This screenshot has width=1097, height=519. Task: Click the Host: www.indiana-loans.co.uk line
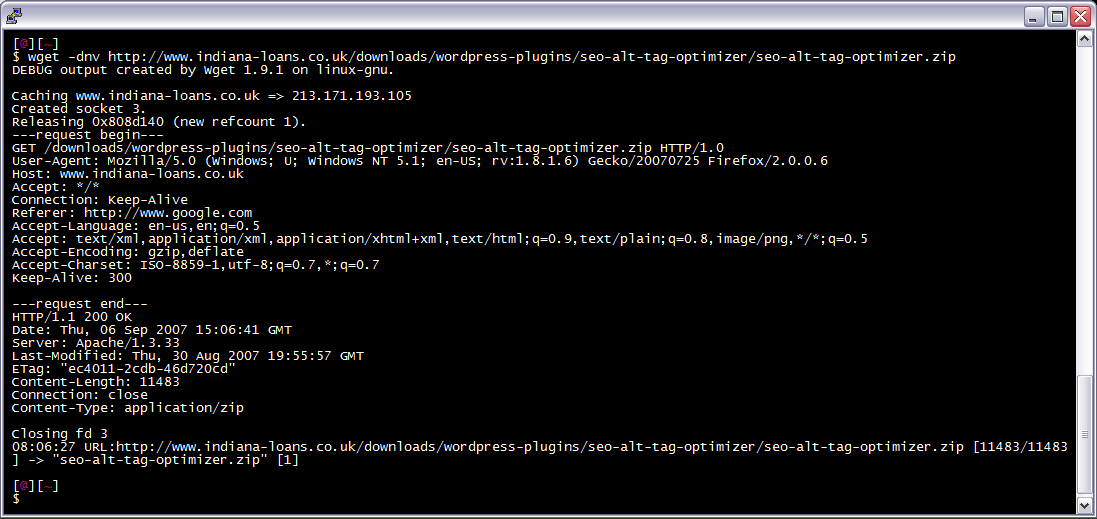(128, 173)
